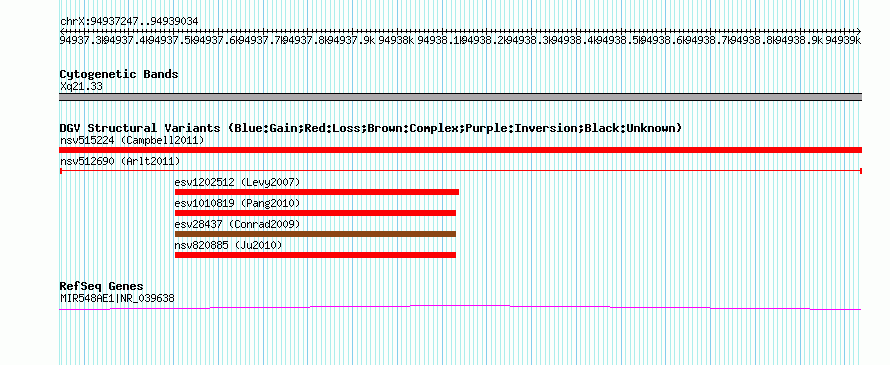
Task: Open the DGV Structural Variants track title
Action: click(371, 128)
